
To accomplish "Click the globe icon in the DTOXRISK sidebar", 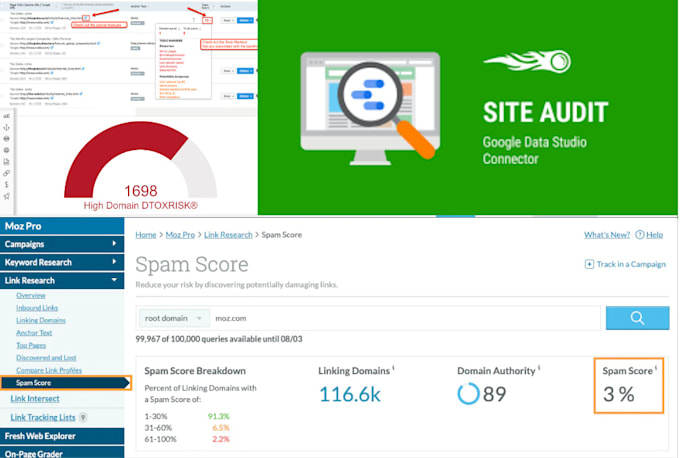I will (7, 150).
